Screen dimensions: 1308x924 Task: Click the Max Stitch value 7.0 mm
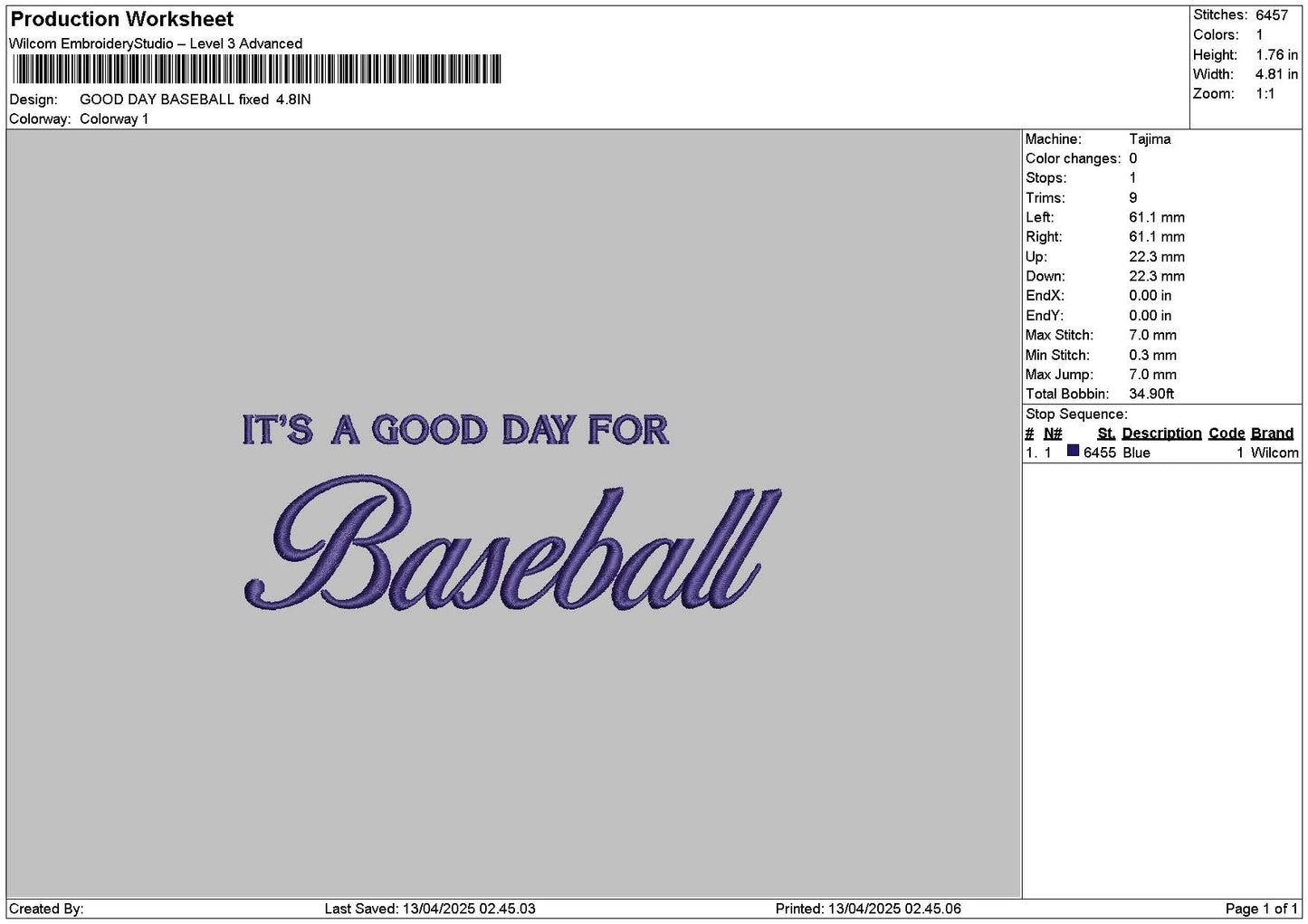pyautogui.click(x=1152, y=335)
